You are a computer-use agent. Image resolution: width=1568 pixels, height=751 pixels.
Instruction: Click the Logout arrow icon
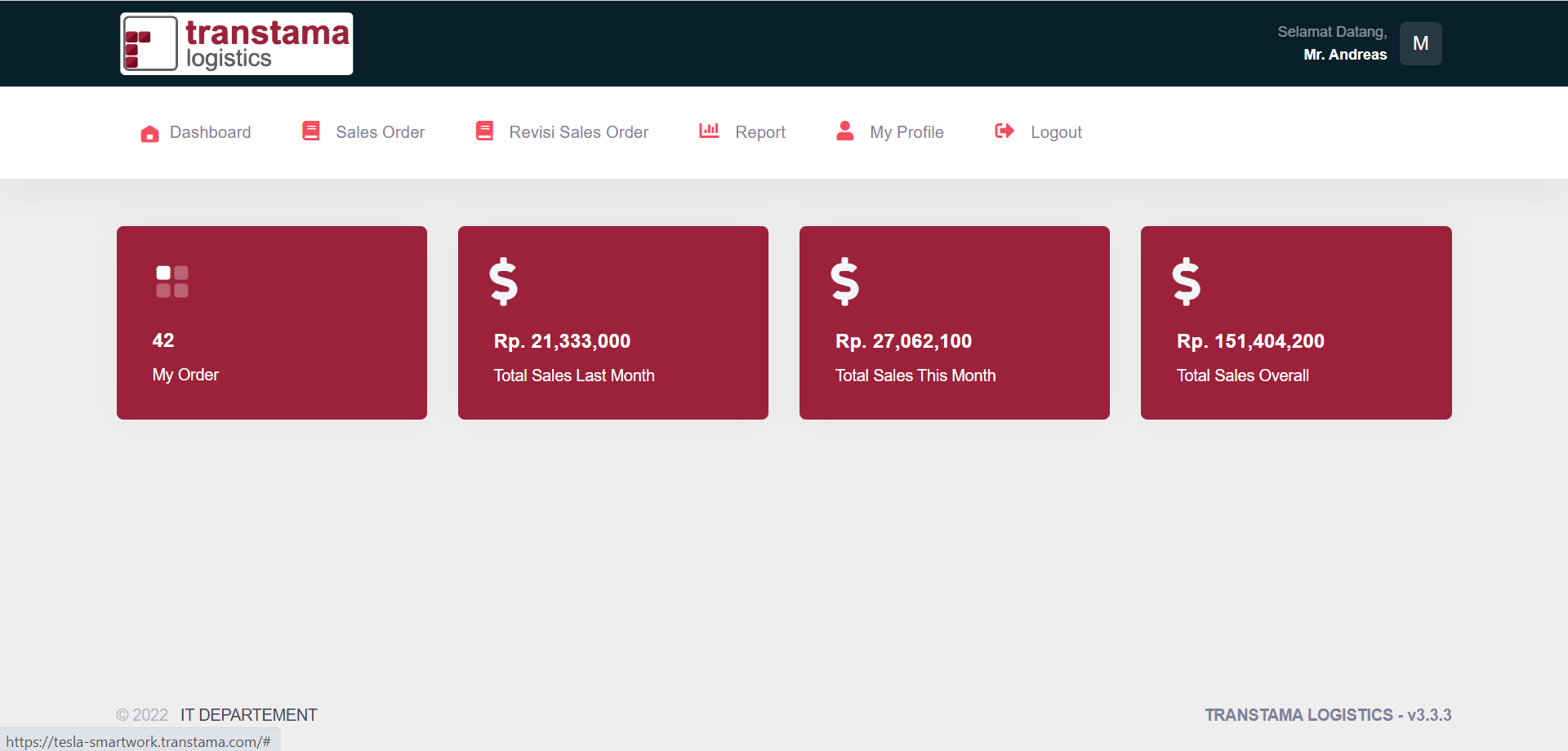(x=1004, y=131)
